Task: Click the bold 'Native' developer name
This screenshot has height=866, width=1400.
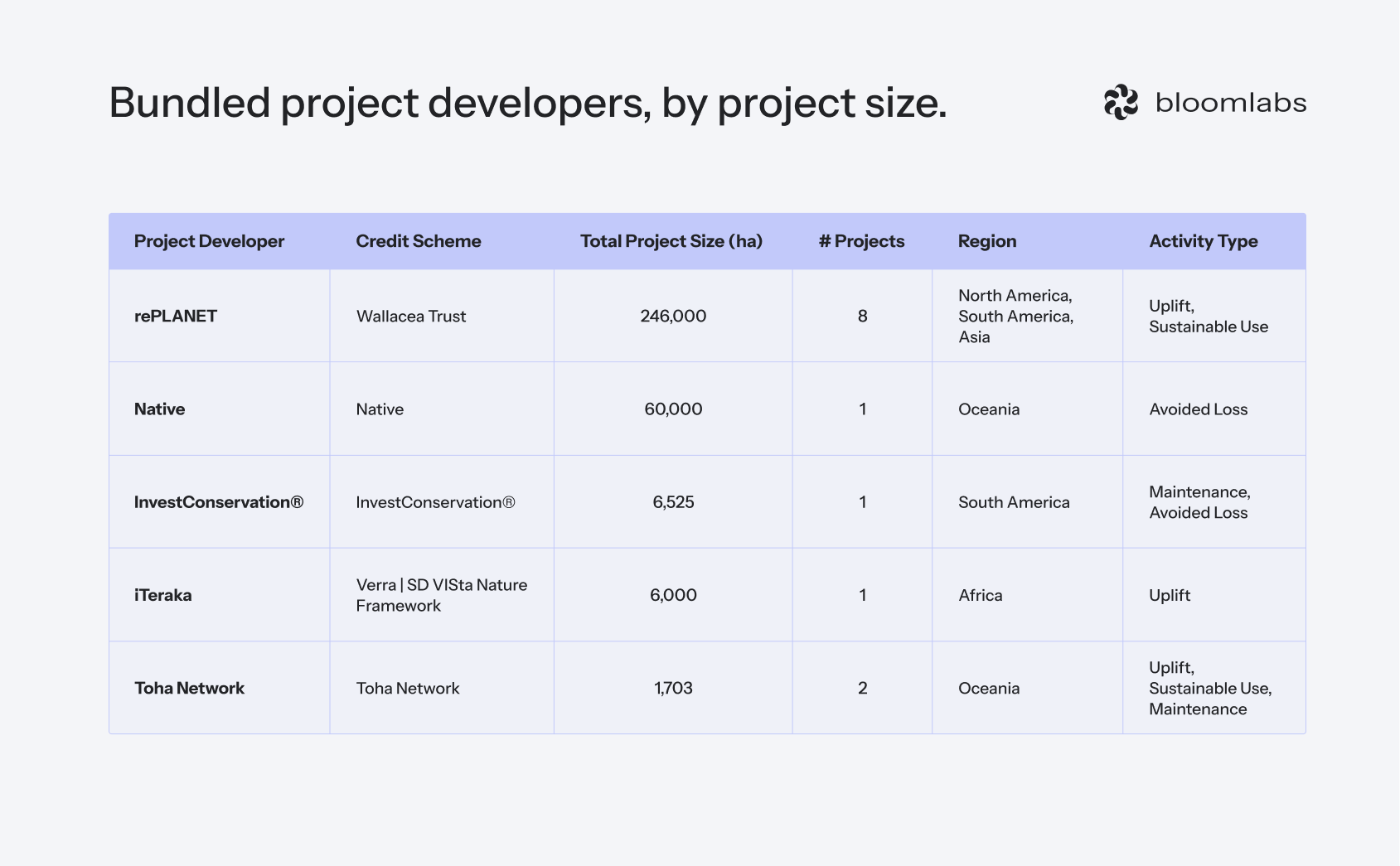Action: [x=160, y=409]
